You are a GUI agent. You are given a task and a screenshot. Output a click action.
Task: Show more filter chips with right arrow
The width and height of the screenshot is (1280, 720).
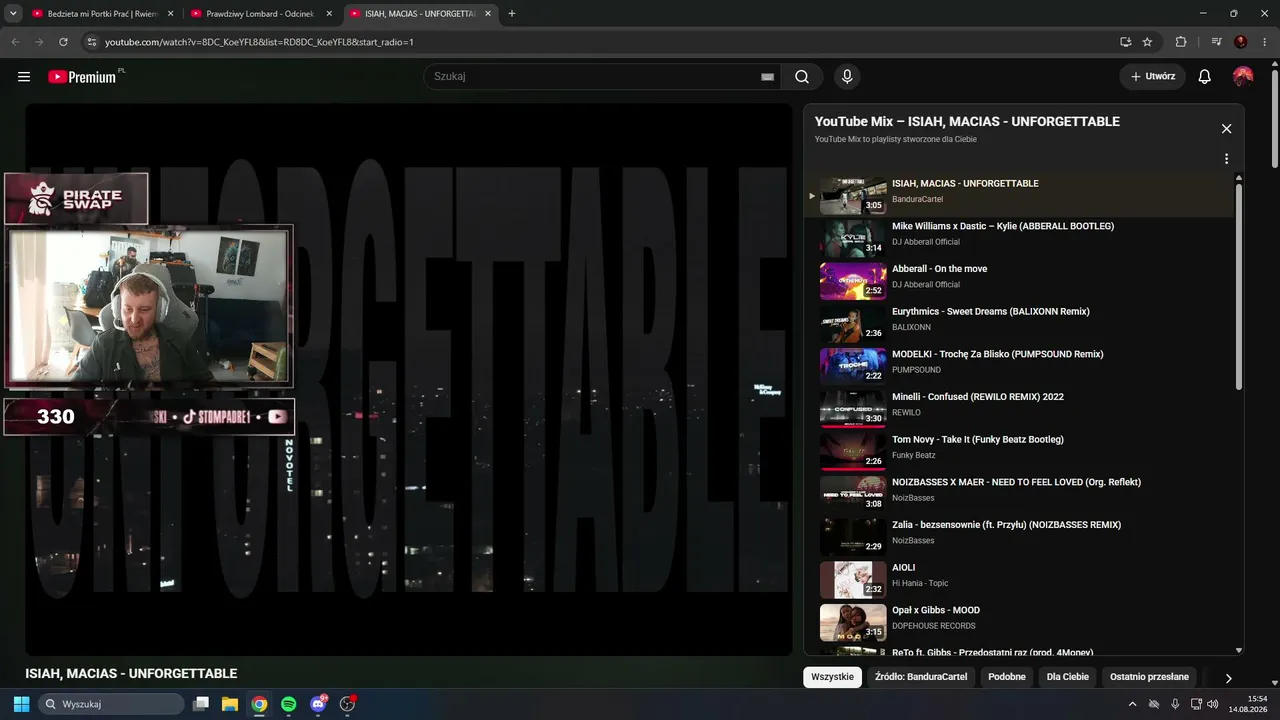pos(1229,678)
